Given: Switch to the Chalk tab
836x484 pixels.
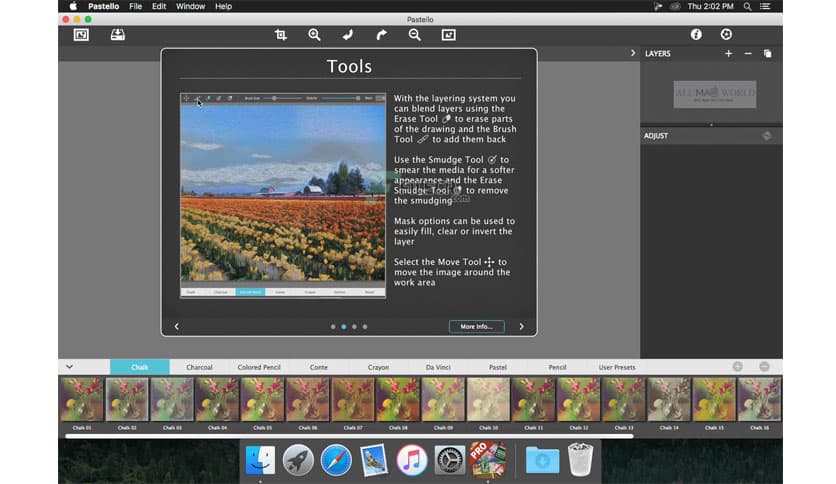Looking at the screenshot, I should coord(140,367).
